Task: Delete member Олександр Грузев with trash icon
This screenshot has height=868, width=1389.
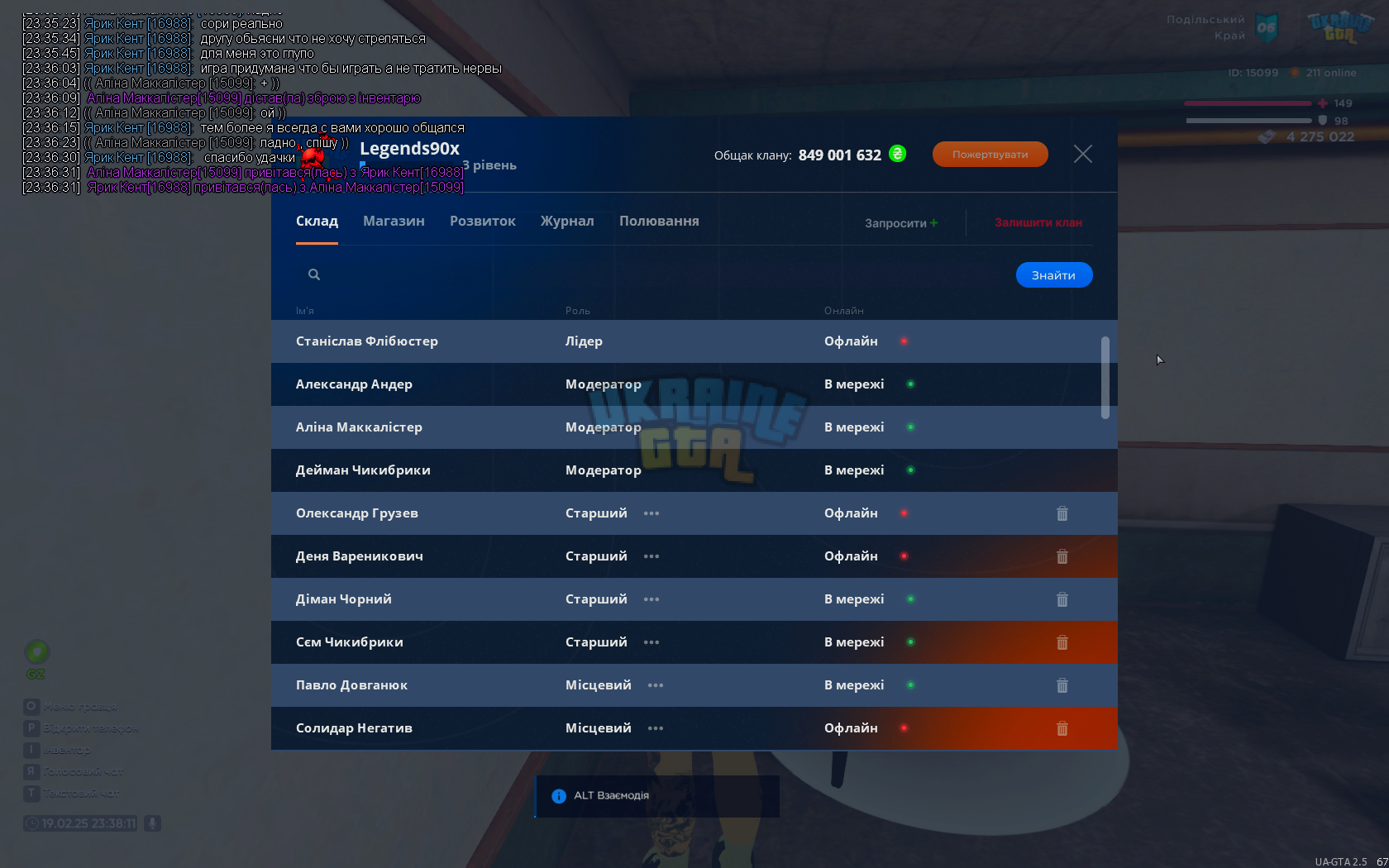Action: pos(1062,513)
